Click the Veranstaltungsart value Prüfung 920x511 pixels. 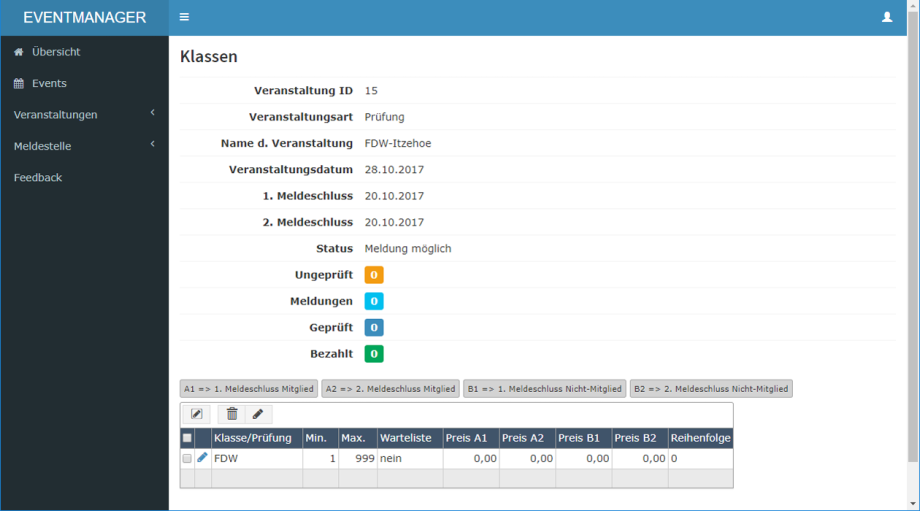384,117
